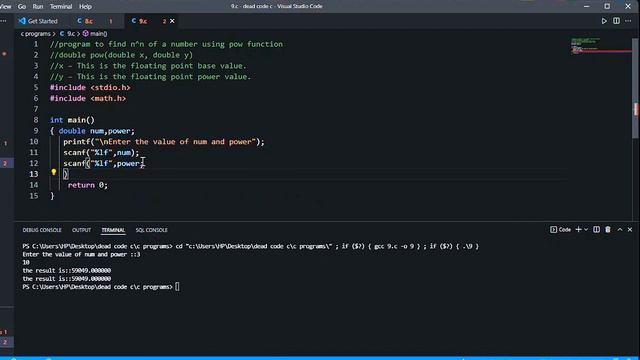Click the comment about pow function

[x=167, y=44]
